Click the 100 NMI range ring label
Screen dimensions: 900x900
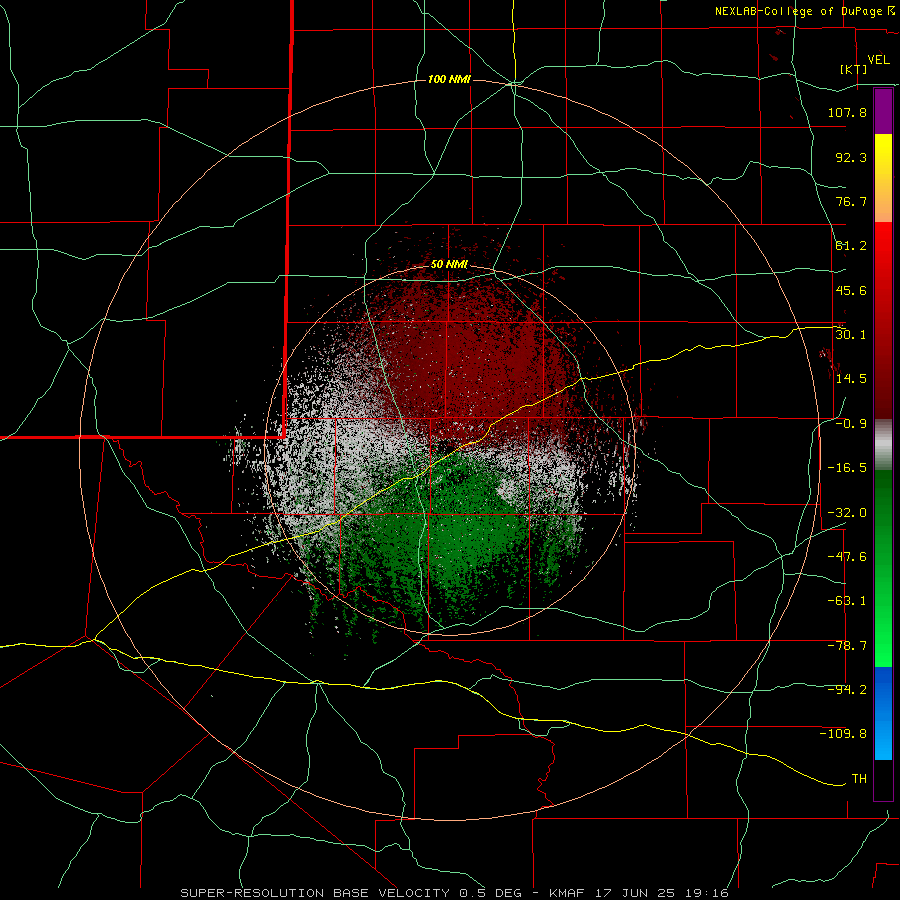click(449, 79)
